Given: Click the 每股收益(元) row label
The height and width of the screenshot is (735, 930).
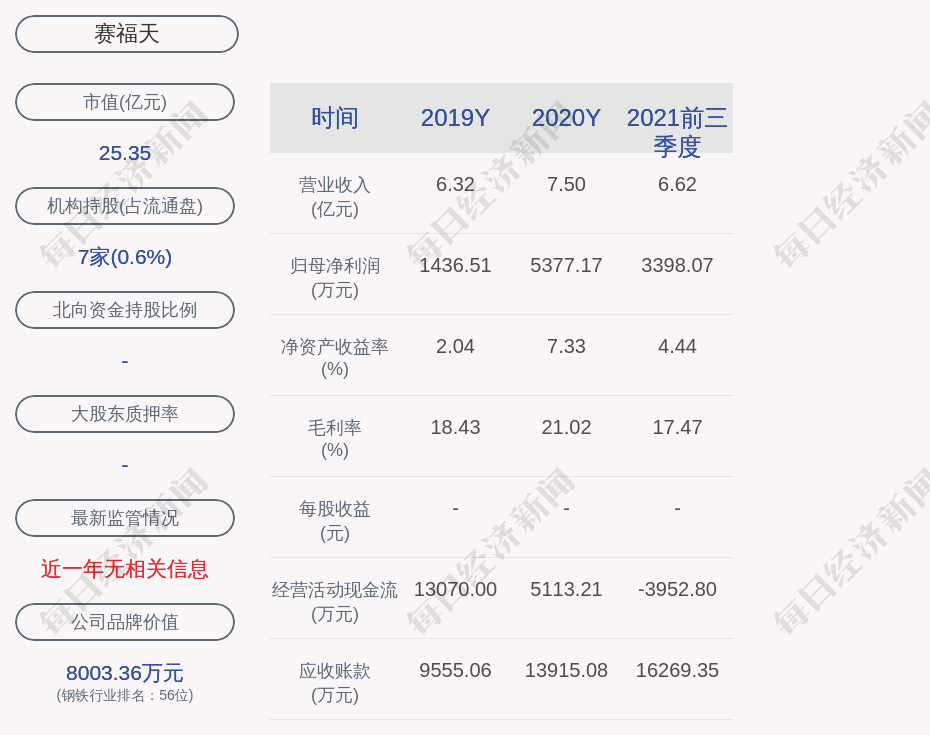Looking at the screenshot, I should (x=335, y=521).
